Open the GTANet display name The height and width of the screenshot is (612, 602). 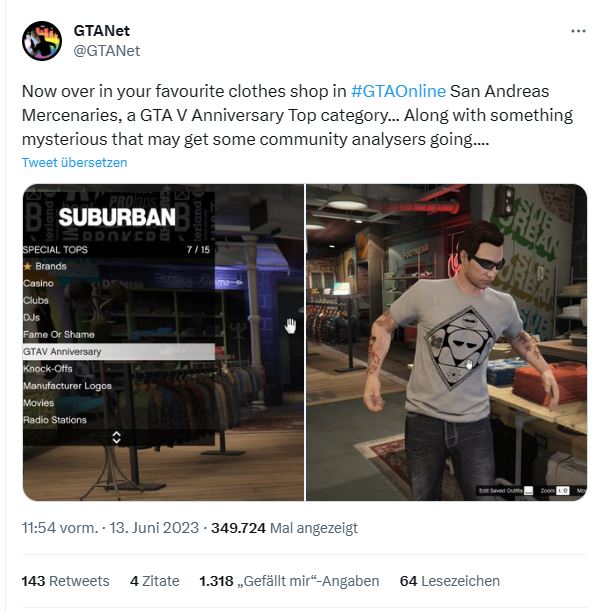(x=102, y=31)
